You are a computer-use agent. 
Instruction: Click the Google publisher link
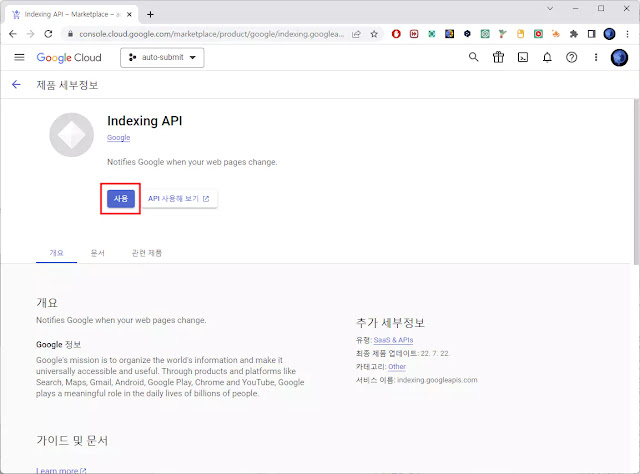[x=118, y=138]
